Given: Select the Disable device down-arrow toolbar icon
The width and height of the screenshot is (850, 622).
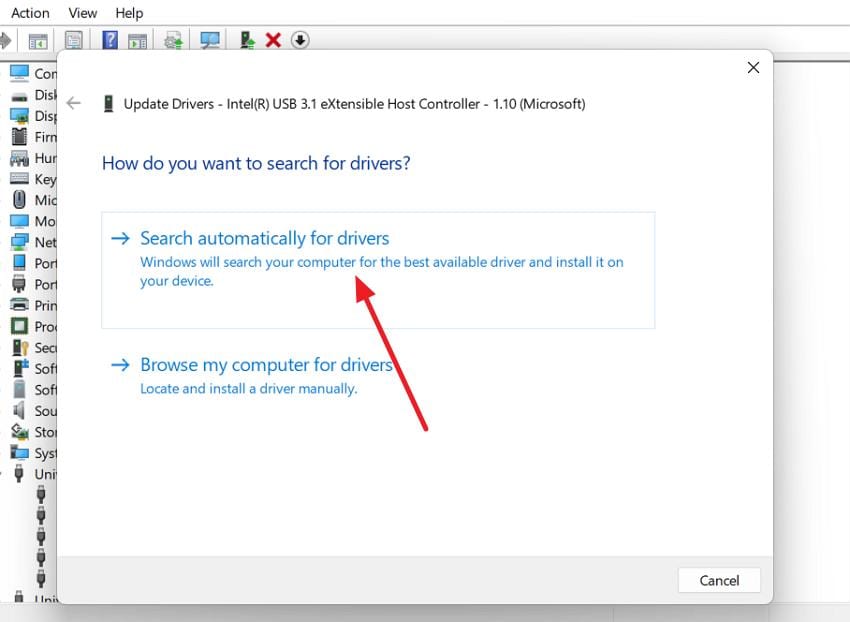Looking at the screenshot, I should coord(301,40).
